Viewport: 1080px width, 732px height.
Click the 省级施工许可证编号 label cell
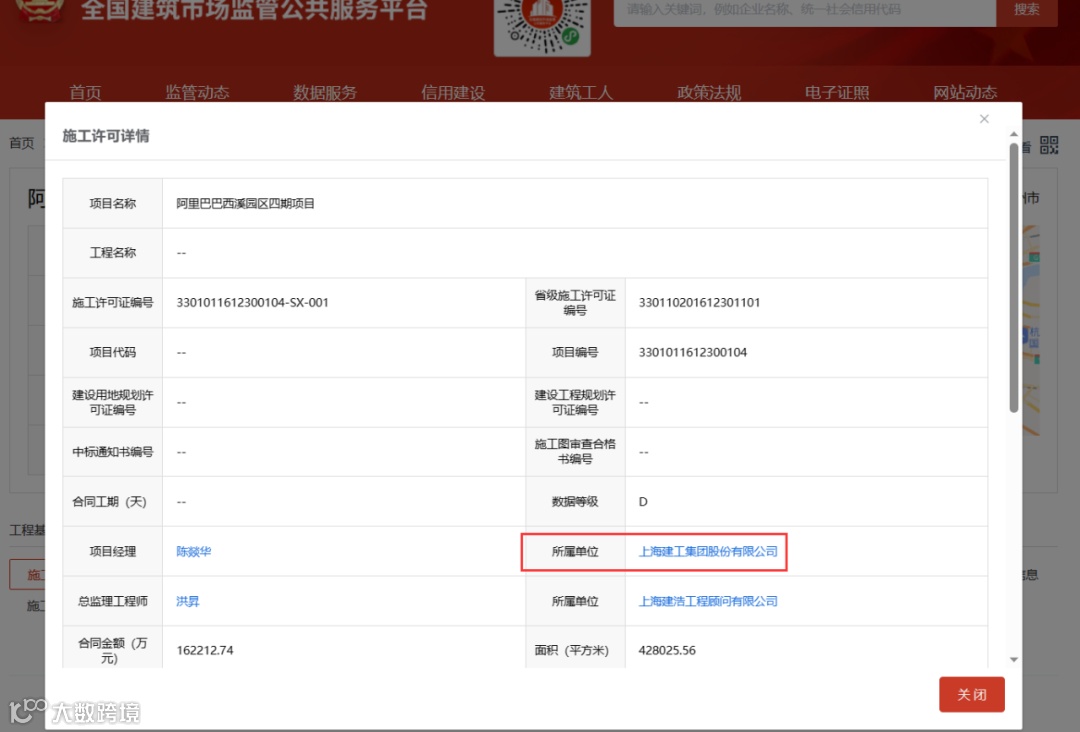point(575,302)
